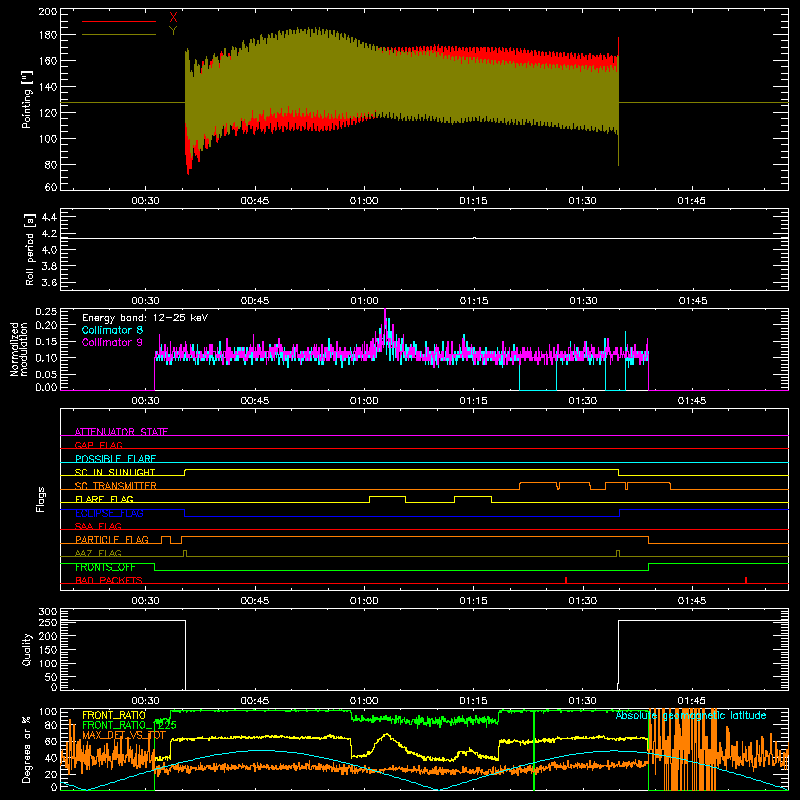The image size is (800, 800).
Task: Click the SC_IN_SUNLIGHT flag label
Action: tap(115, 472)
